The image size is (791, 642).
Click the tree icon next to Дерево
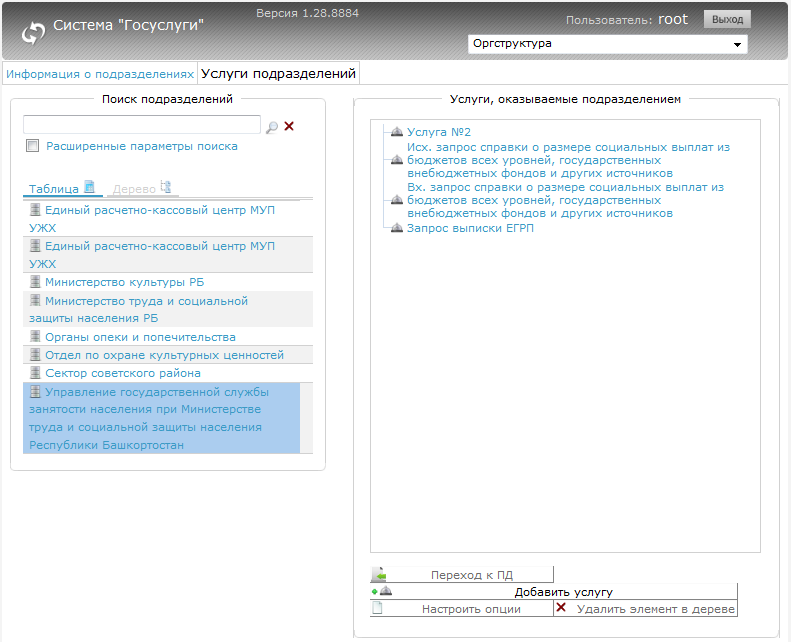[165, 187]
